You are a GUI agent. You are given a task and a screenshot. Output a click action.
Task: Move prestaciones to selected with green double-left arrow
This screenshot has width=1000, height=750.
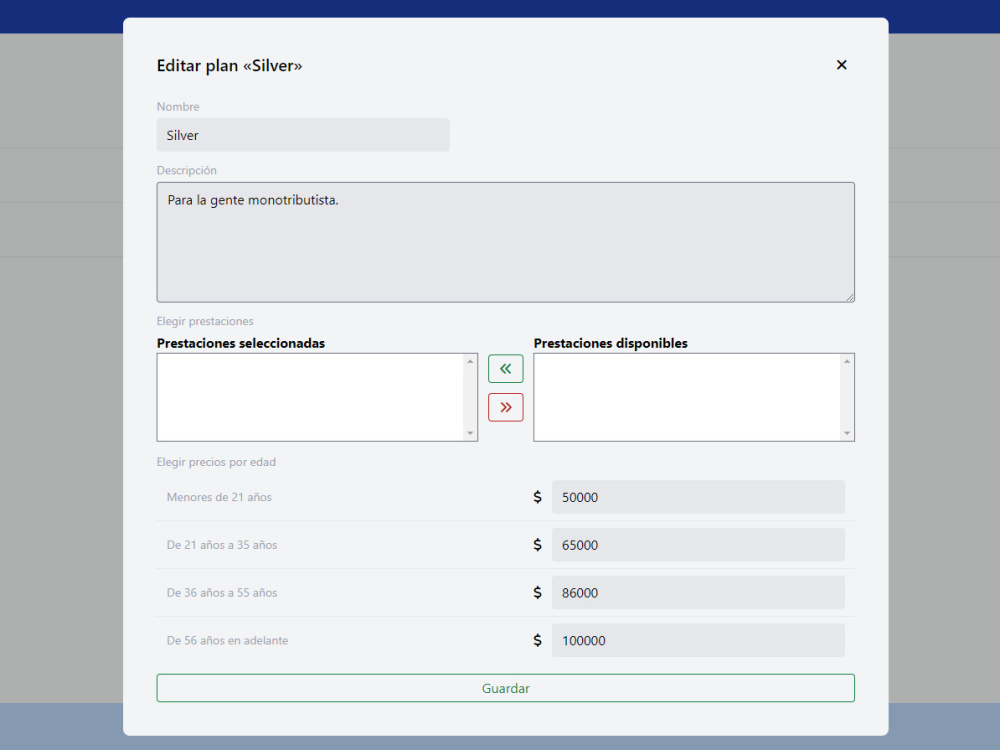coord(506,369)
